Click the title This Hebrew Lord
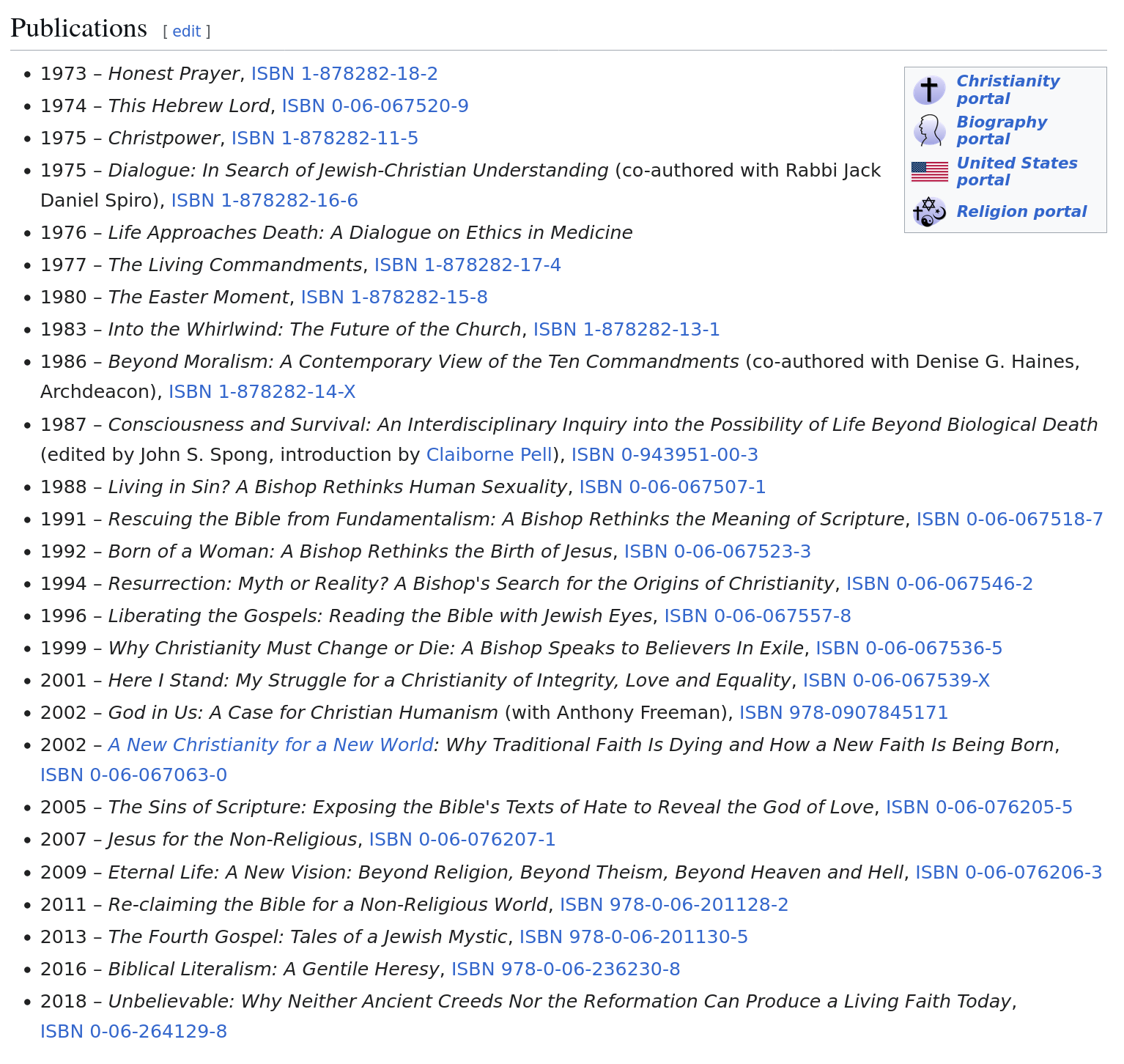The width and height of the screenshot is (1124, 1064). (189, 106)
